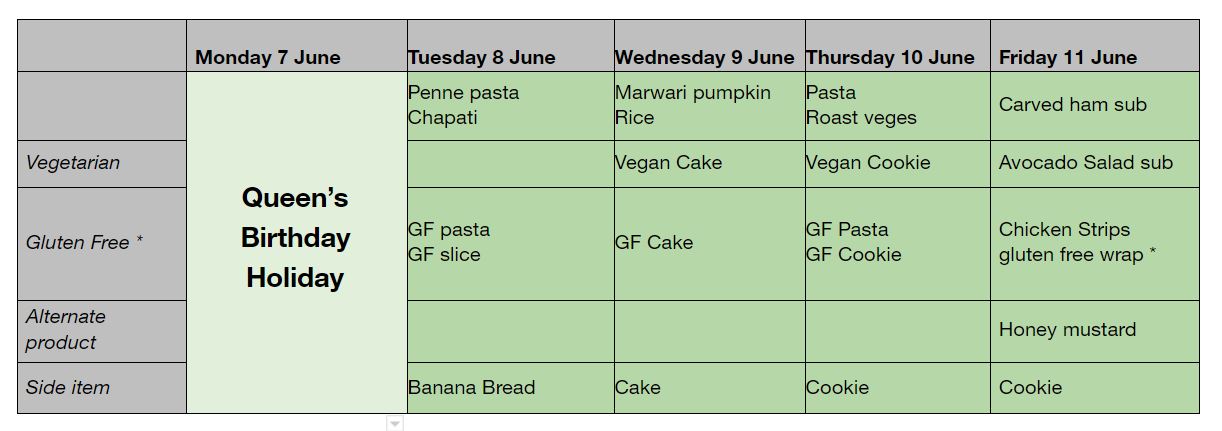Image resolution: width=1222 pixels, height=431 pixels.
Task: Click the Penne pasta Chapati cell
Action: pos(511,106)
